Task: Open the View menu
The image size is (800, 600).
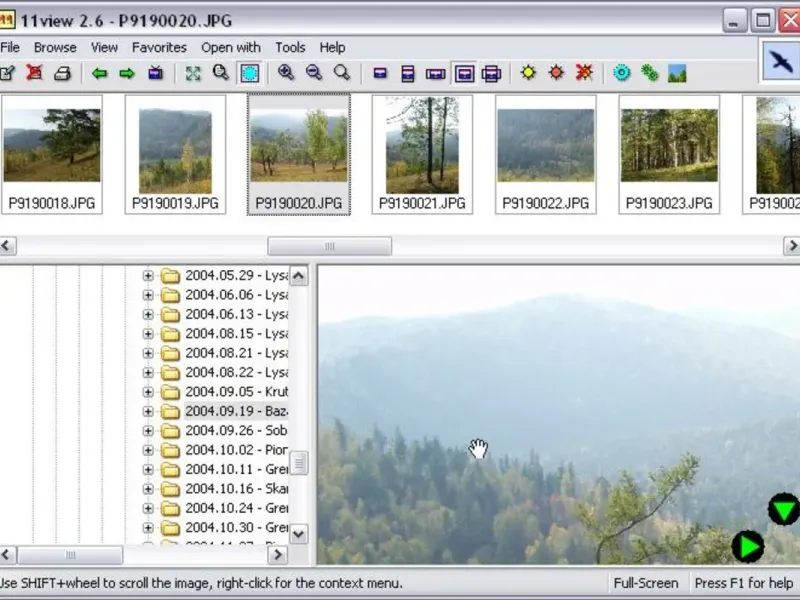Action: (x=104, y=47)
